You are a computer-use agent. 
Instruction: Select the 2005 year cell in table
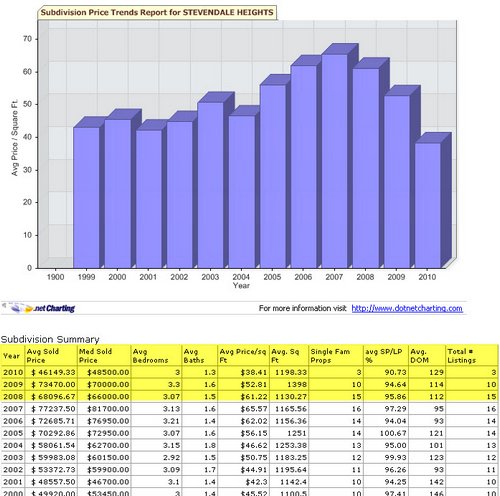12,433
